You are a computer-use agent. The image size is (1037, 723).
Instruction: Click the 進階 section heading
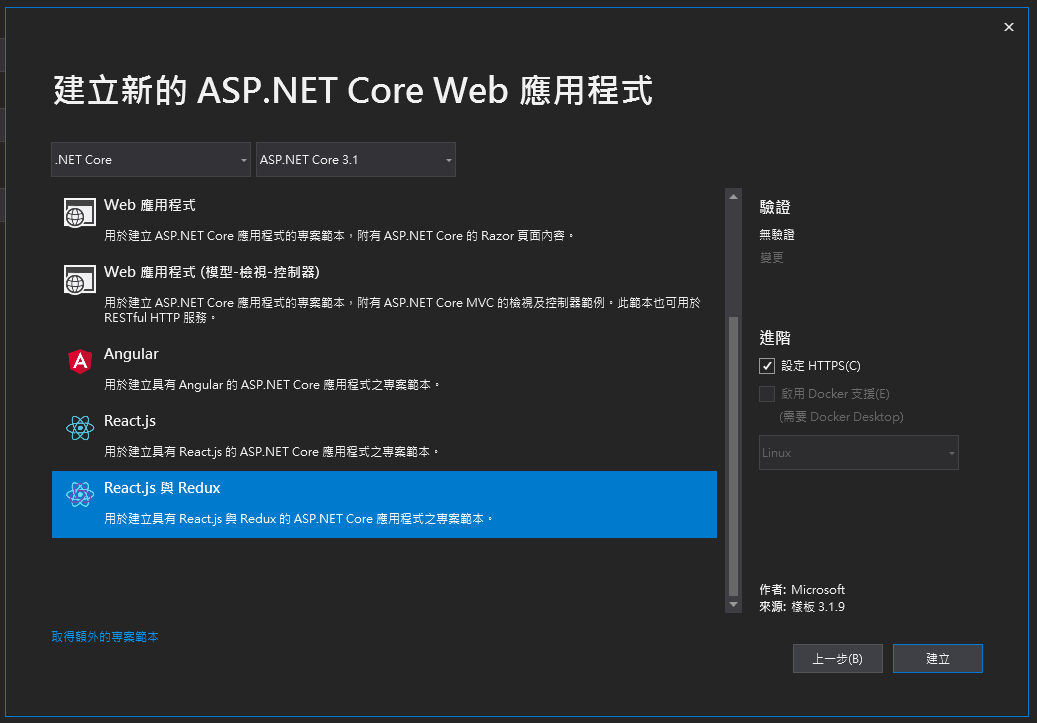coord(774,338)
